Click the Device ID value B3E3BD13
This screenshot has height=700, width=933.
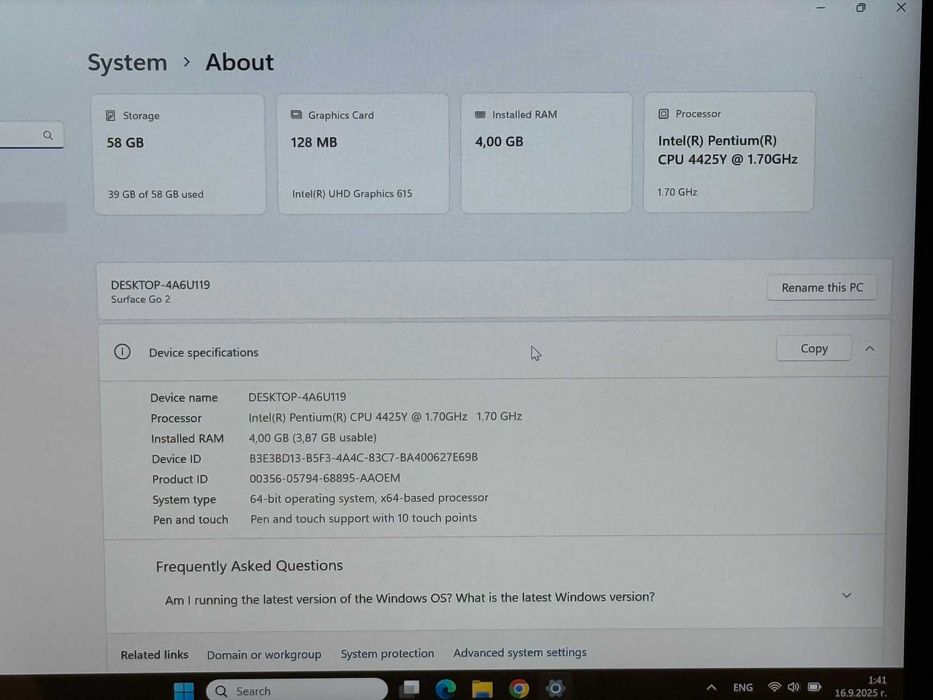(x=363, y=458)
